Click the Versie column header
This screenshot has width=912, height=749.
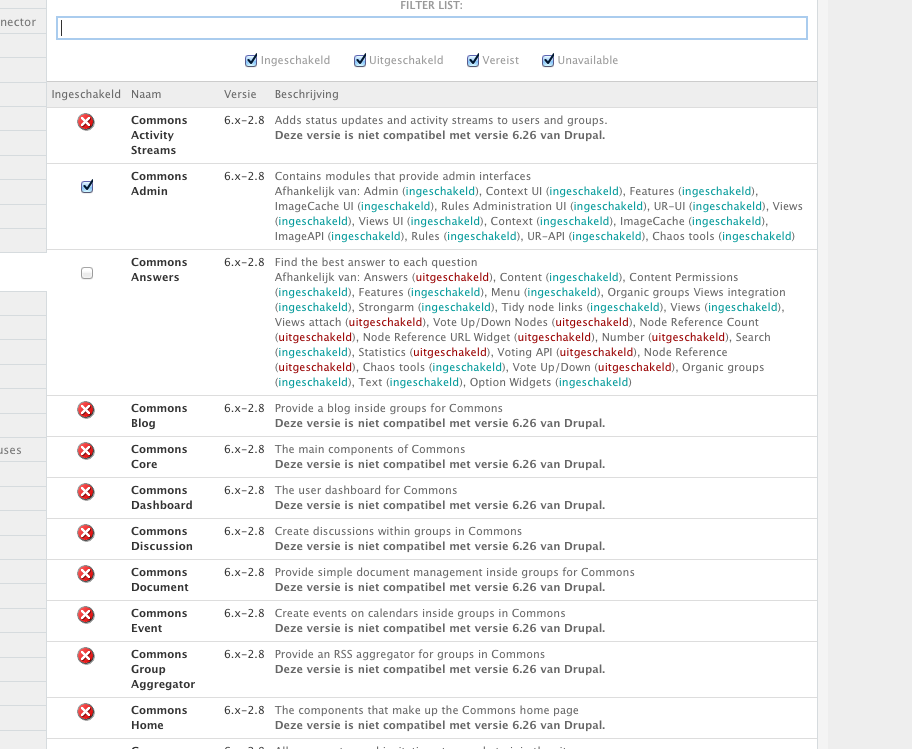point(240,94)
